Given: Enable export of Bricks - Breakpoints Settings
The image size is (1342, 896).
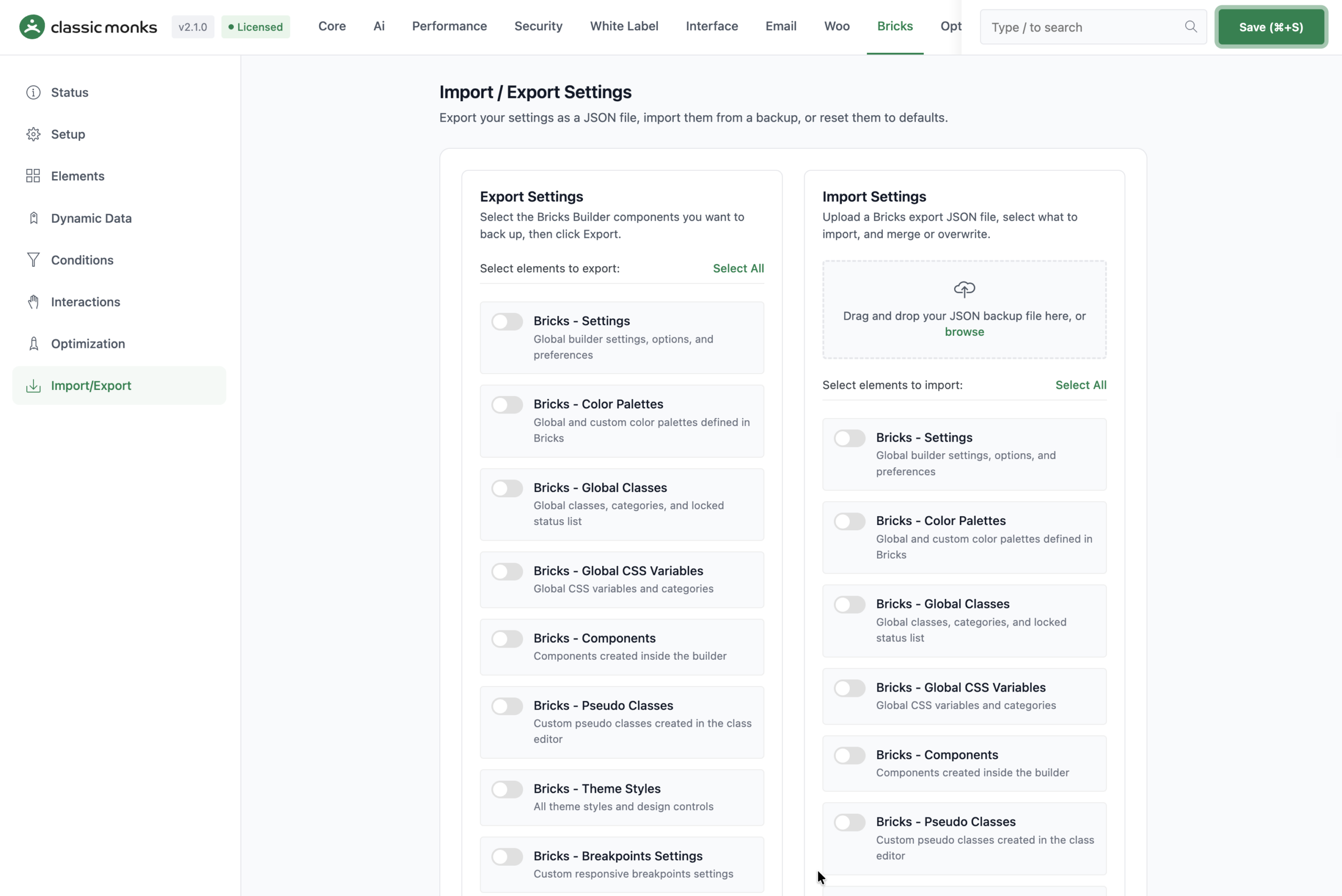Looking at the screenshot, I should [x=507, y=857].
